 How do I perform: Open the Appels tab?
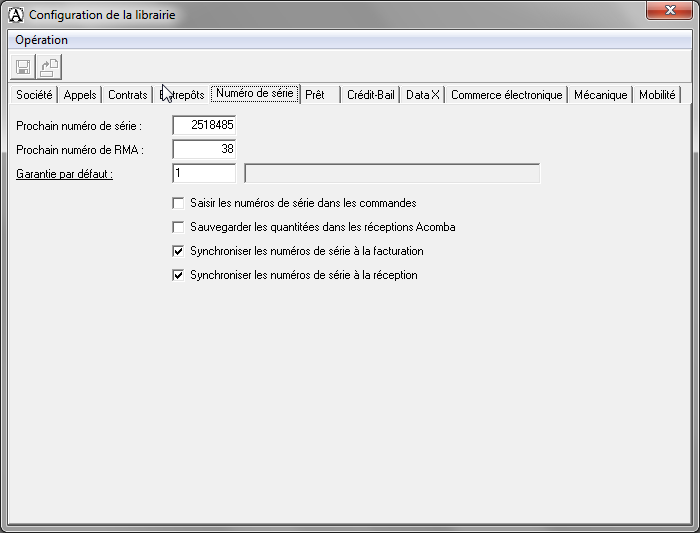(x=80, y=95)
